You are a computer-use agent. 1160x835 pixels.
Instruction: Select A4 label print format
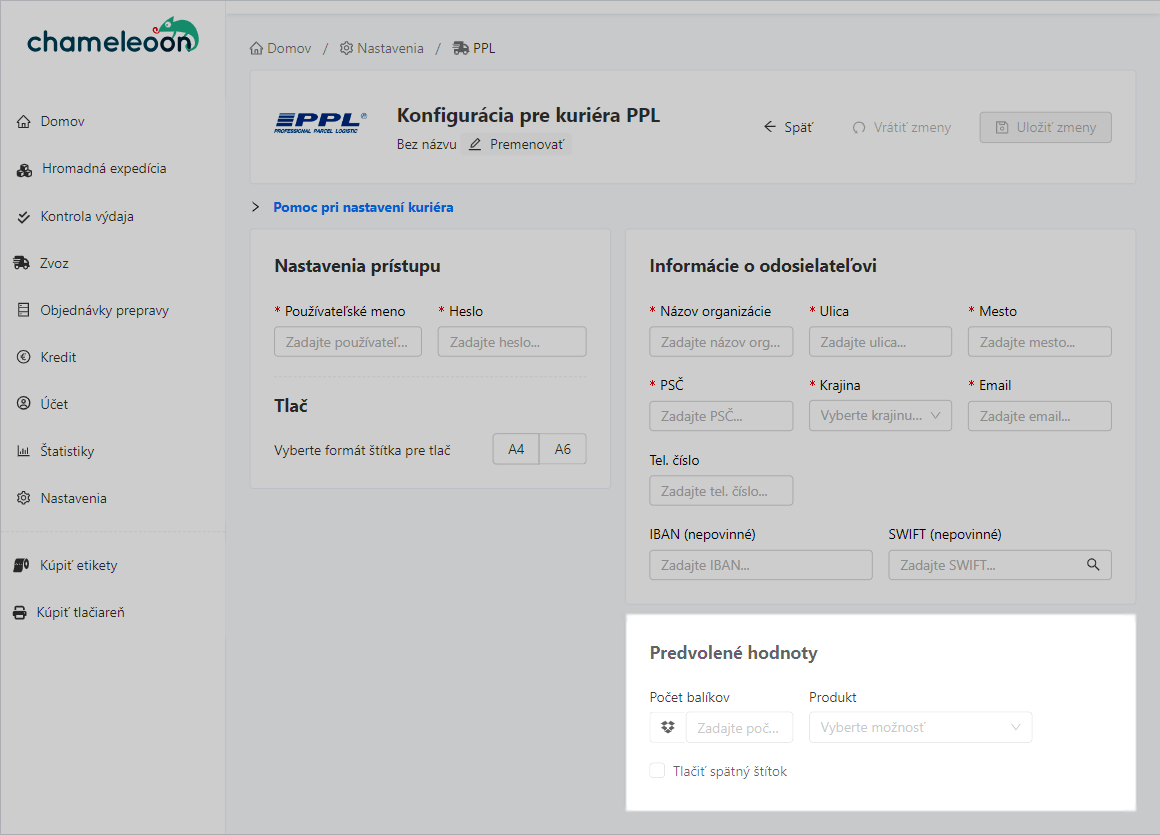point(516,449)
